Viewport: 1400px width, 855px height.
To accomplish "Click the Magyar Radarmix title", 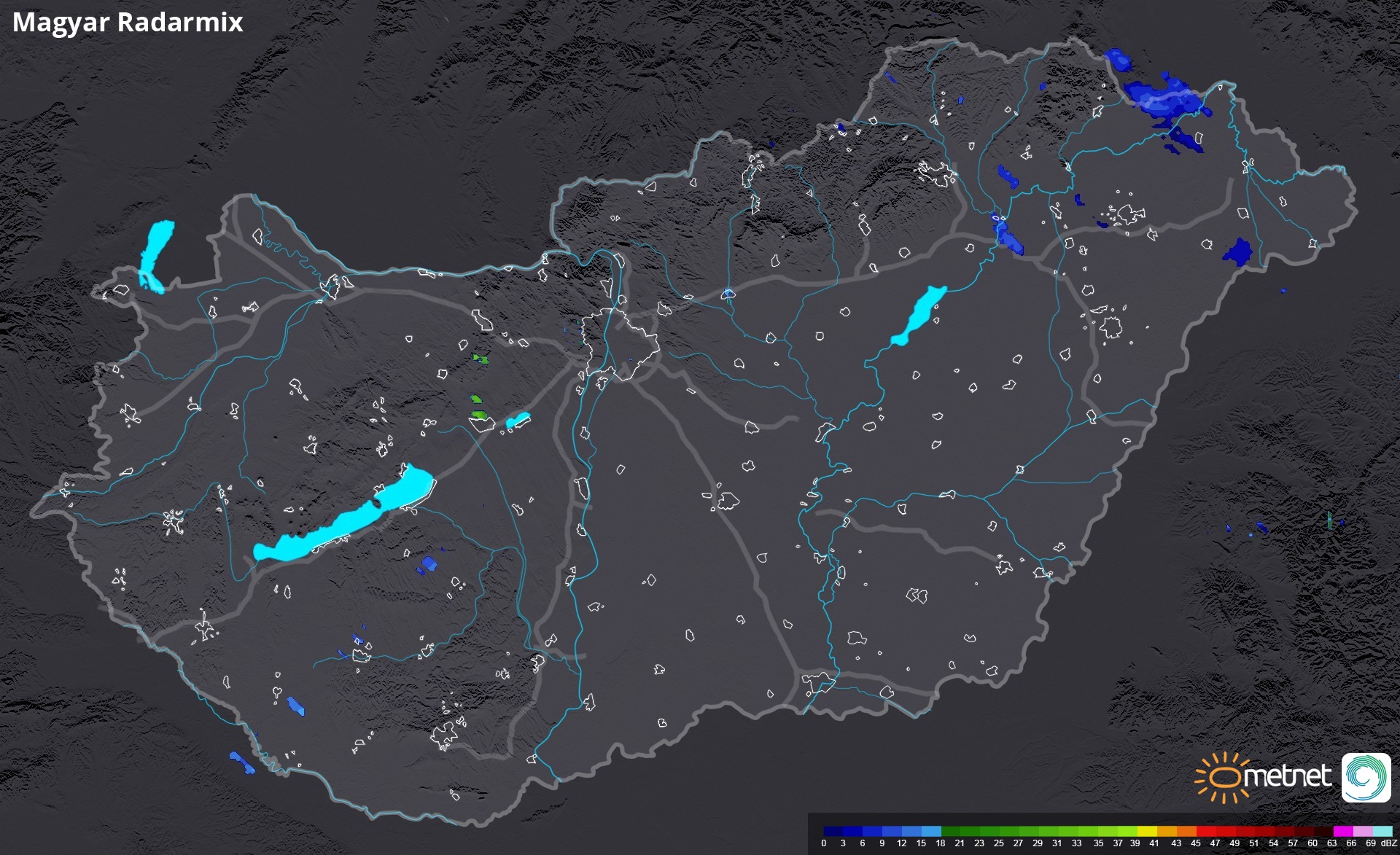I will point(128,23).
